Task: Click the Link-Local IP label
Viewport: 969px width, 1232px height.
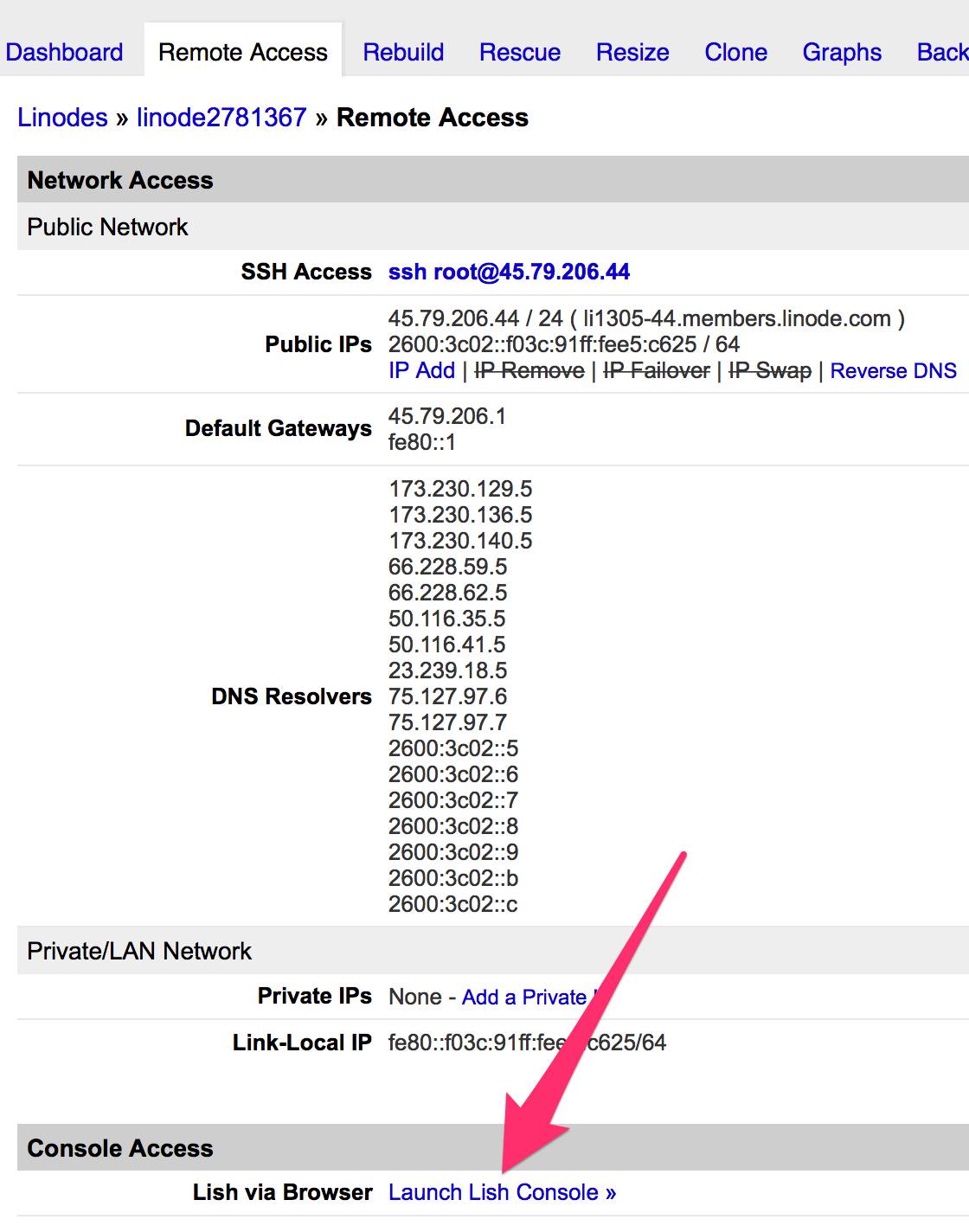Action: (x=302, y=1043)
